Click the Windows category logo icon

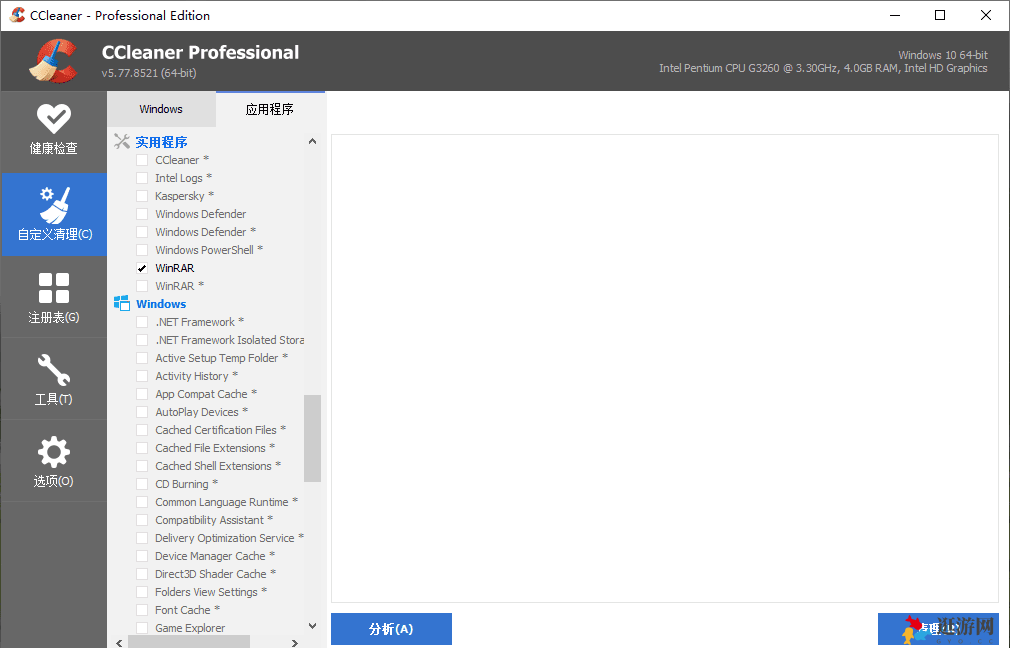122,304
